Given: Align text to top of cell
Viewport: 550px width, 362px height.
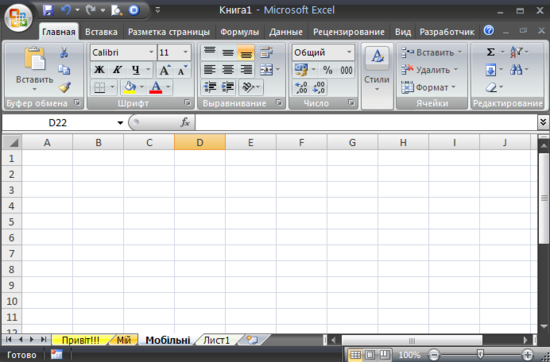Looking at the screenshot, I should pos(210,52).
